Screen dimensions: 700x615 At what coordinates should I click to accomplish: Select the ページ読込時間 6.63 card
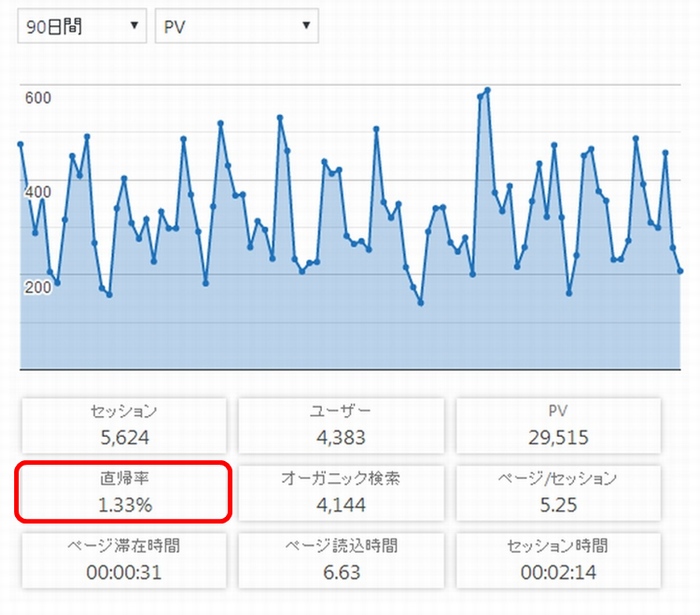[x=341, y=560]
